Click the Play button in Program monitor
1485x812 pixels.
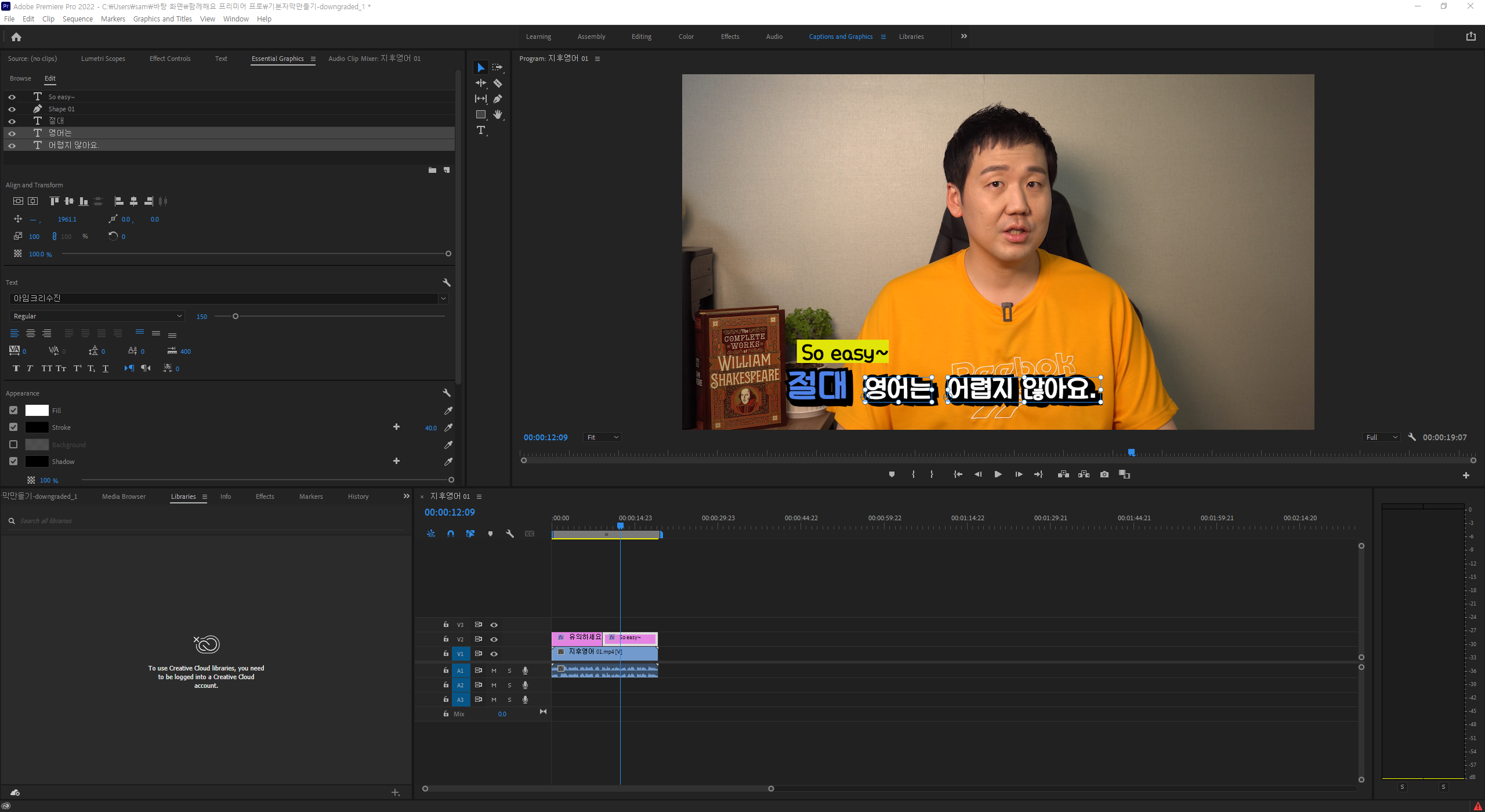998,474
